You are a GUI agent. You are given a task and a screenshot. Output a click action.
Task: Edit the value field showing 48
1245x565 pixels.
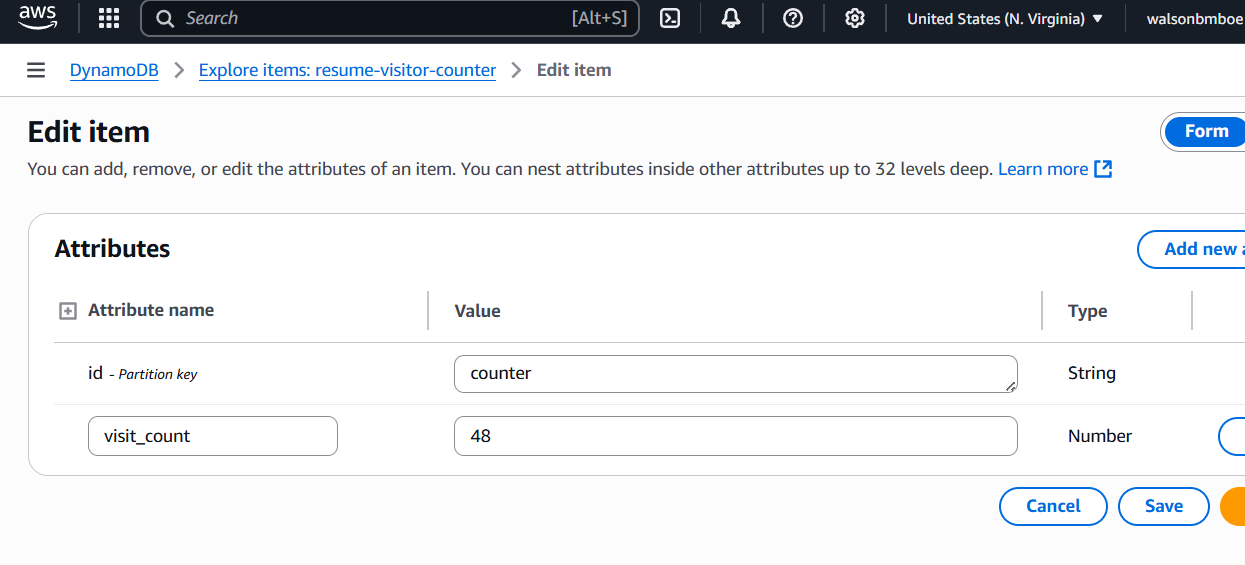click(x=736, y=436)
